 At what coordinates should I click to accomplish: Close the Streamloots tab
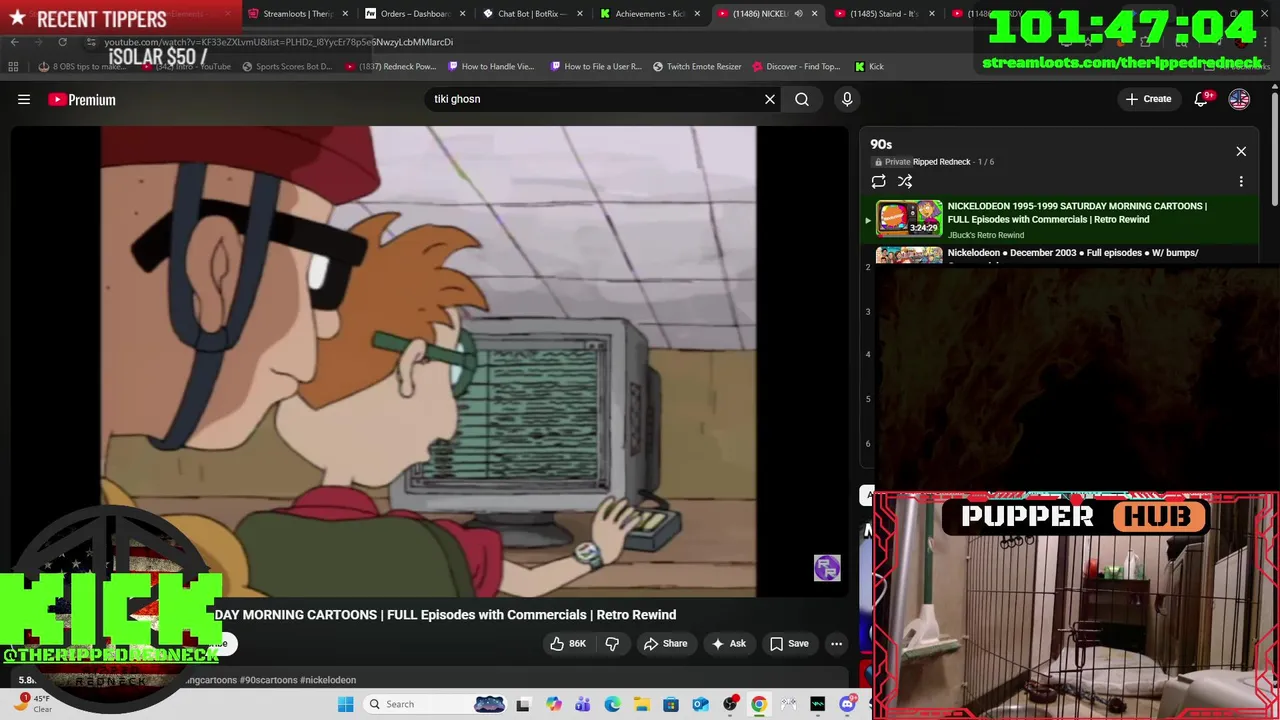345,14
